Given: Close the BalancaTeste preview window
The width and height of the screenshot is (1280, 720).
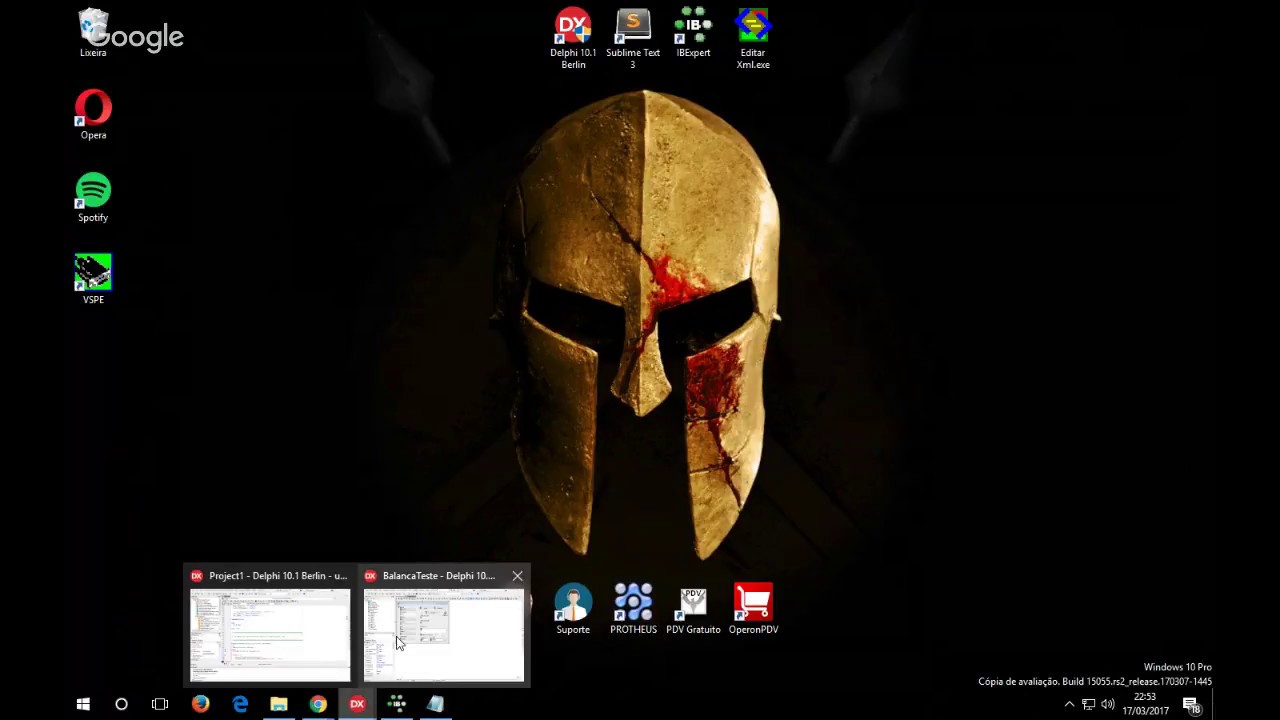Looking at the screenshot, I should point(517,576).
